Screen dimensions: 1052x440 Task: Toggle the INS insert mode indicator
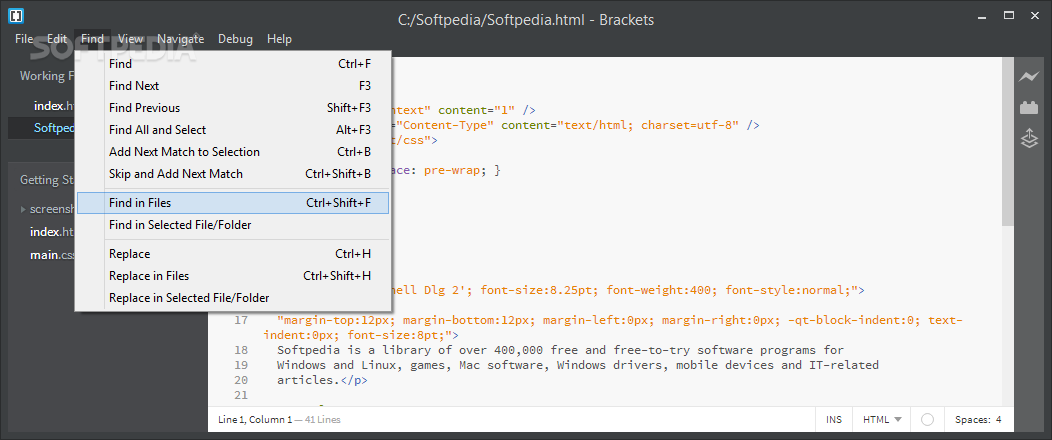tap(834, 420)
